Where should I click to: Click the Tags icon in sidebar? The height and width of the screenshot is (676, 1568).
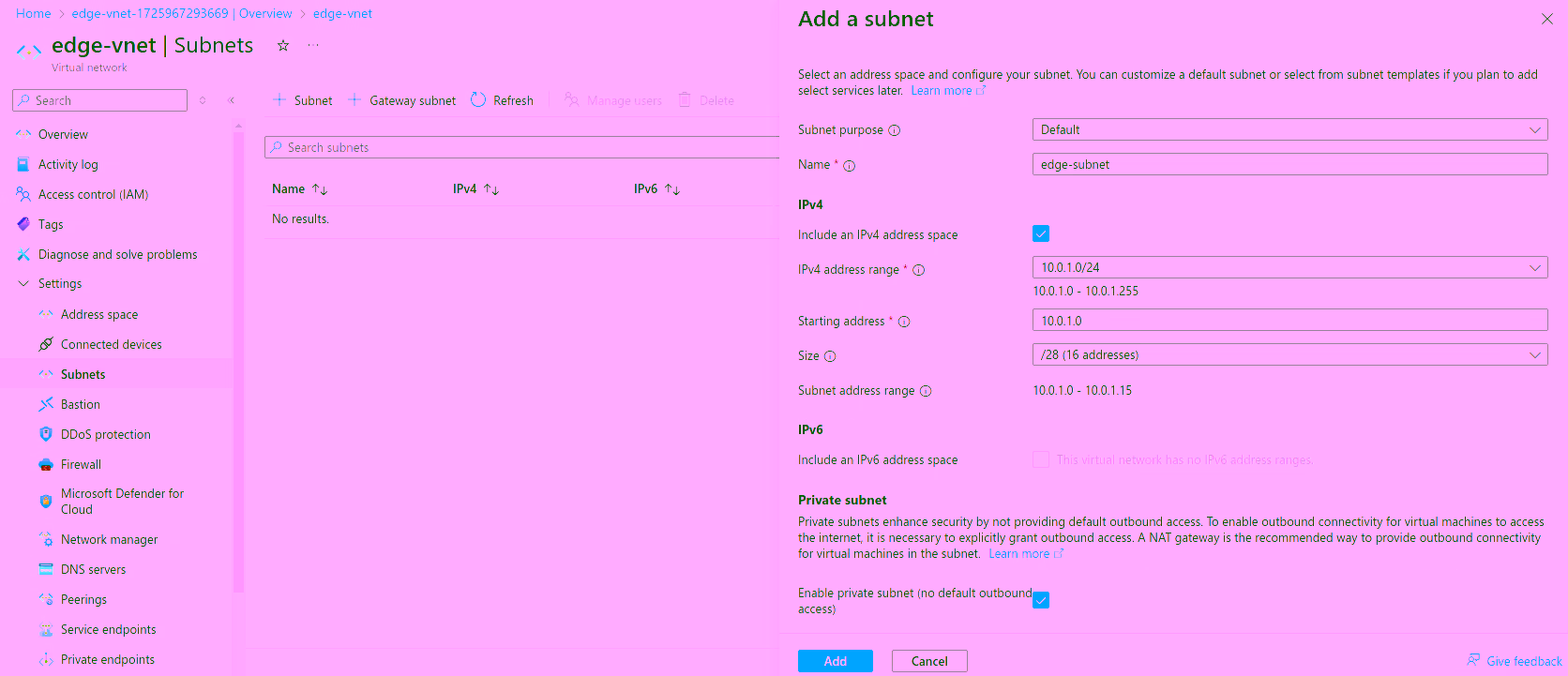(x=23, y=224)
